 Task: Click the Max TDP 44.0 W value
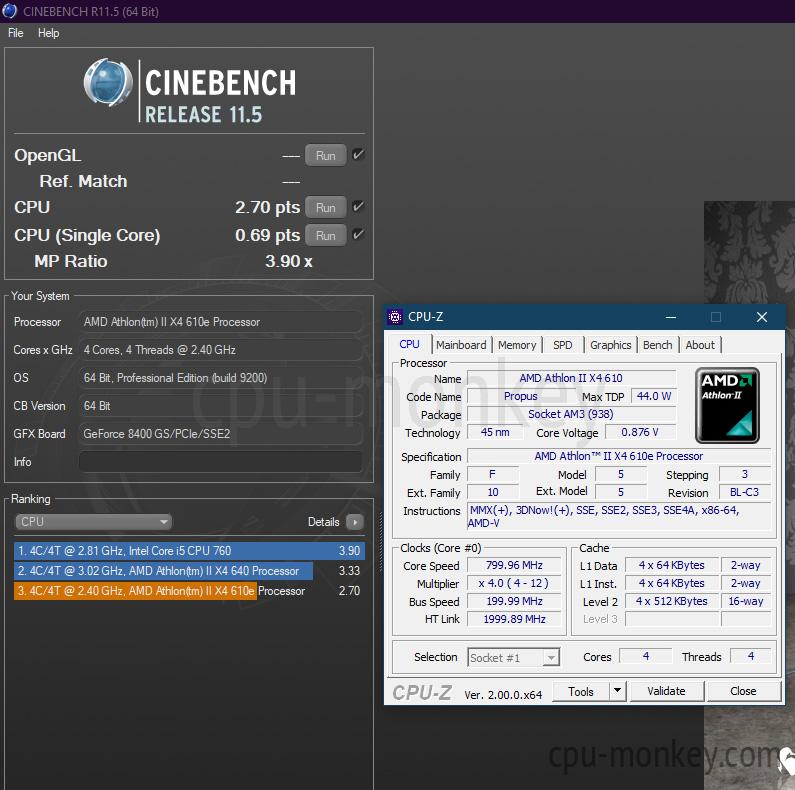coord(654,396)
